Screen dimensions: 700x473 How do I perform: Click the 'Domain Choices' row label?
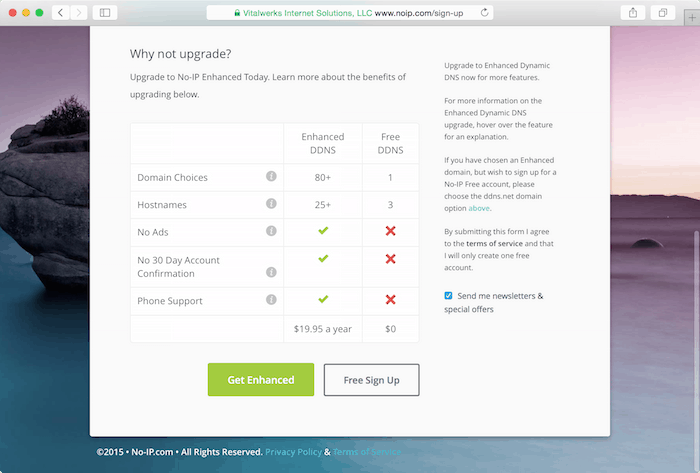click(x=172, y=177)
